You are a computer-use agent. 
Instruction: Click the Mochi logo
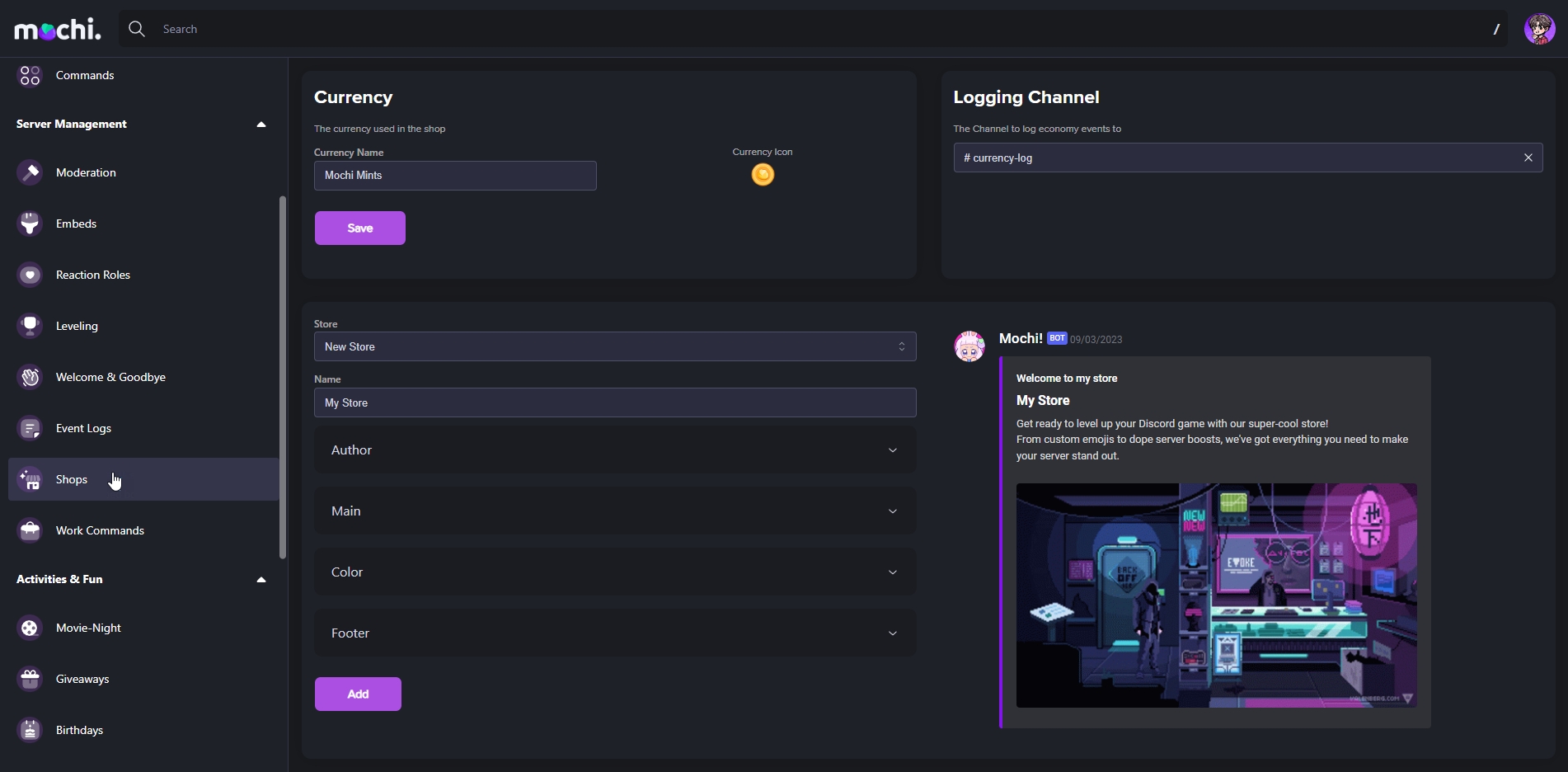pos(58,30)
